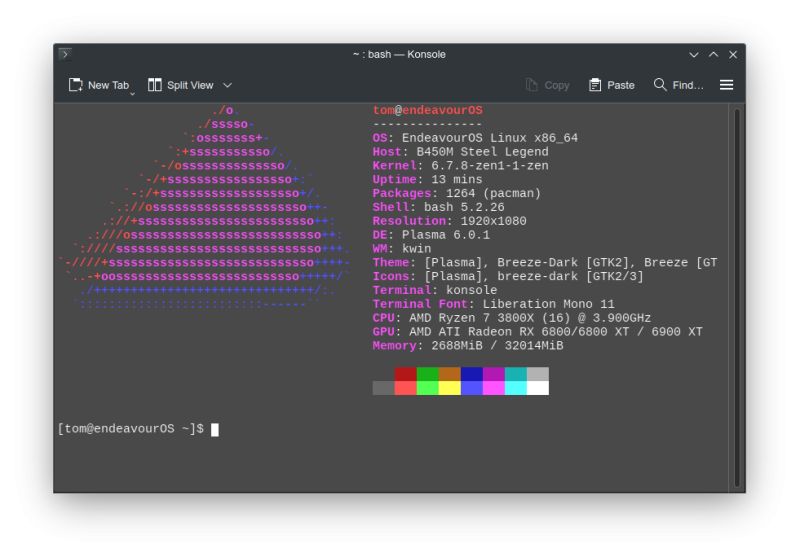Screen dimensions: 800x557
Task: Click the bright cyan color block
Action: (x=516, y=388)
